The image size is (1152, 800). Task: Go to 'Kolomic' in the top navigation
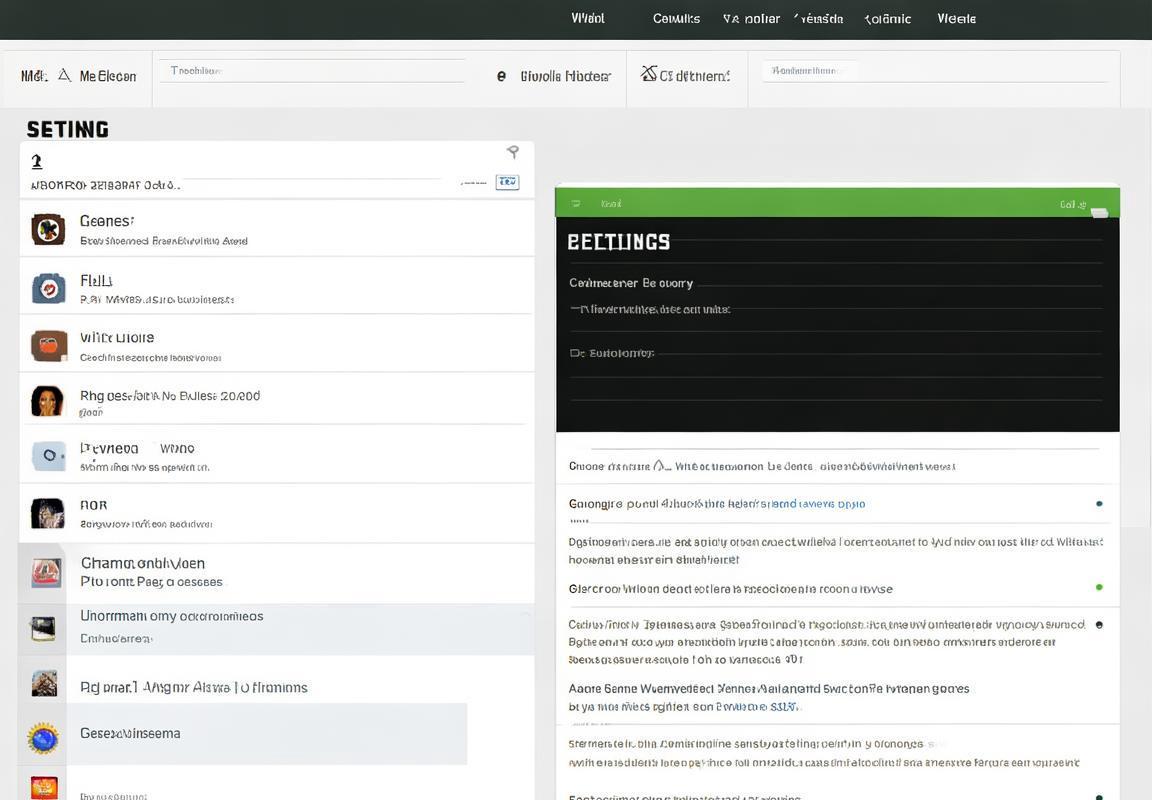point(888,18)
